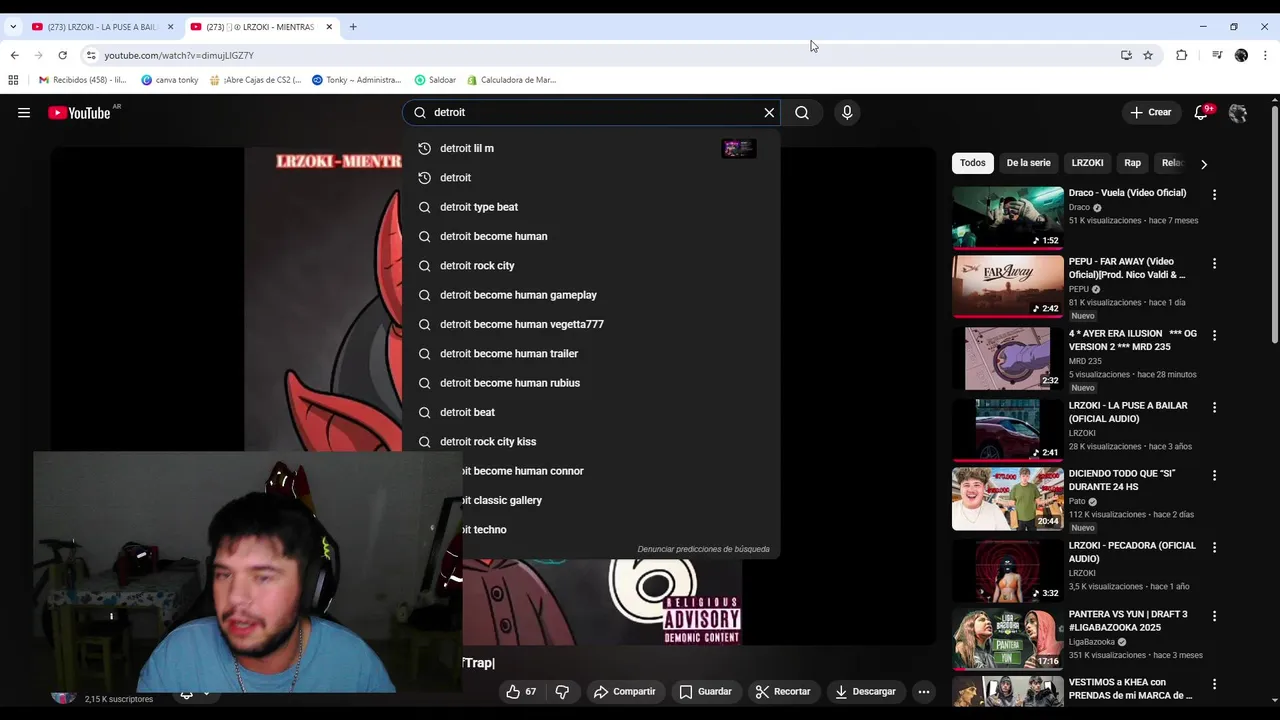
Task: Go to the YouTube home logo
Action: tap(79, 113)
